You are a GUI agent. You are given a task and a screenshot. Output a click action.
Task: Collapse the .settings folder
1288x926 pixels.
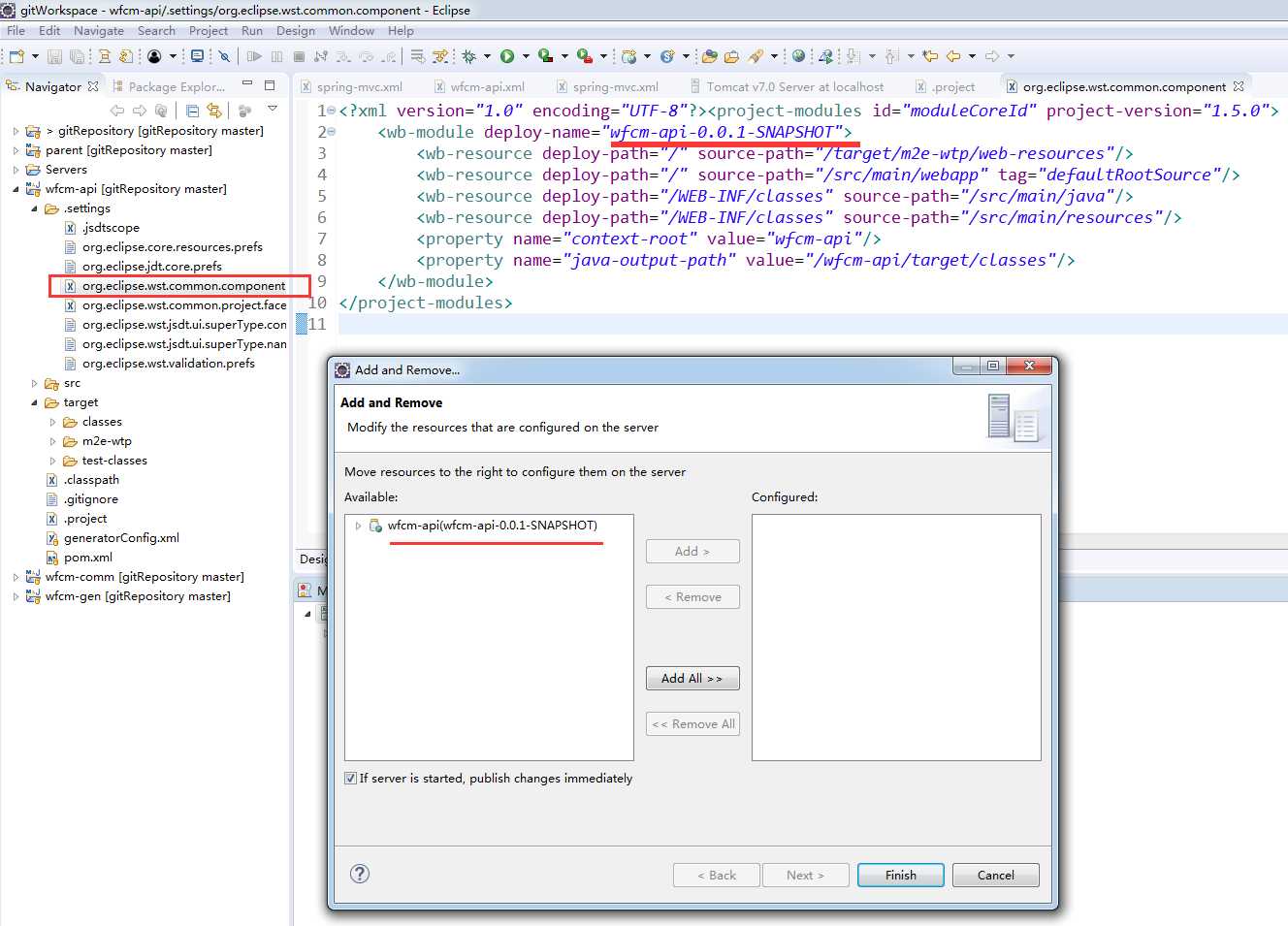34,208
